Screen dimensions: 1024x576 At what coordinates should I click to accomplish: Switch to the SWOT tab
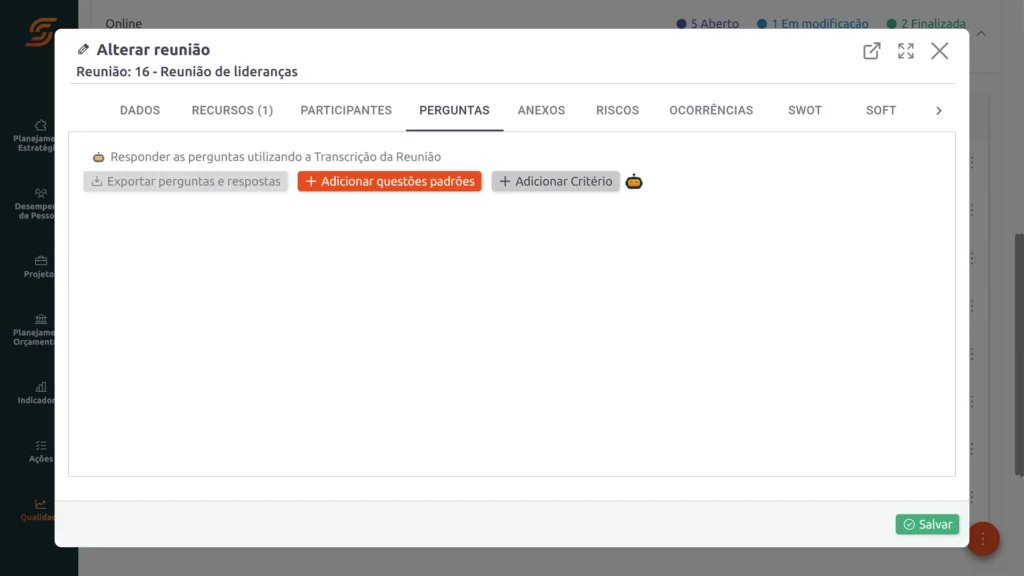coord(804,110)
